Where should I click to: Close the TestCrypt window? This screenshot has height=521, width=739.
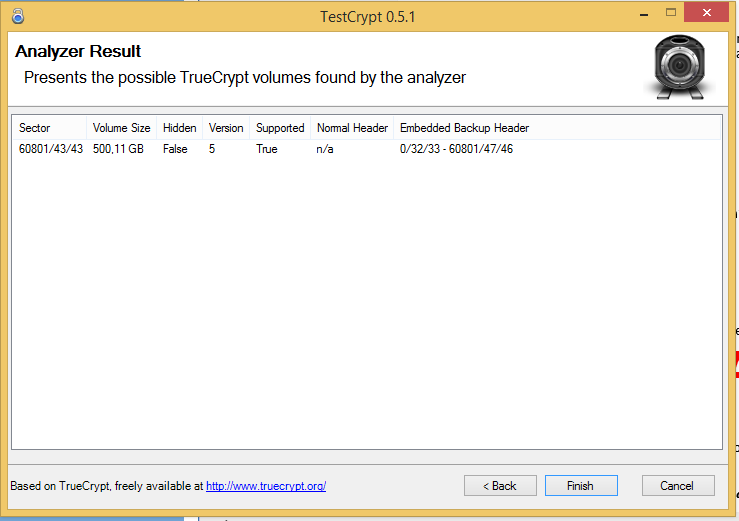(x=706, y=13)
